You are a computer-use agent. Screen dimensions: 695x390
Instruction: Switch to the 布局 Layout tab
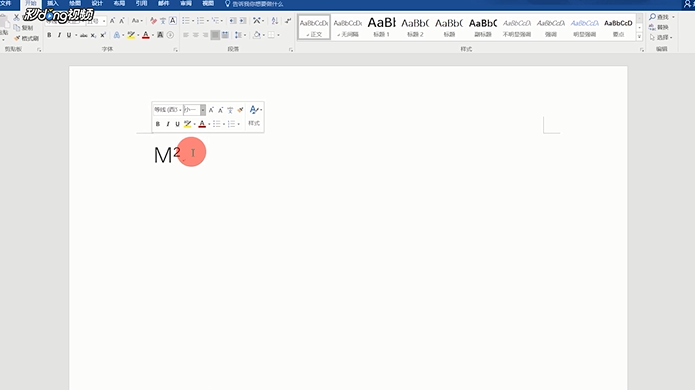coord(119,4)
